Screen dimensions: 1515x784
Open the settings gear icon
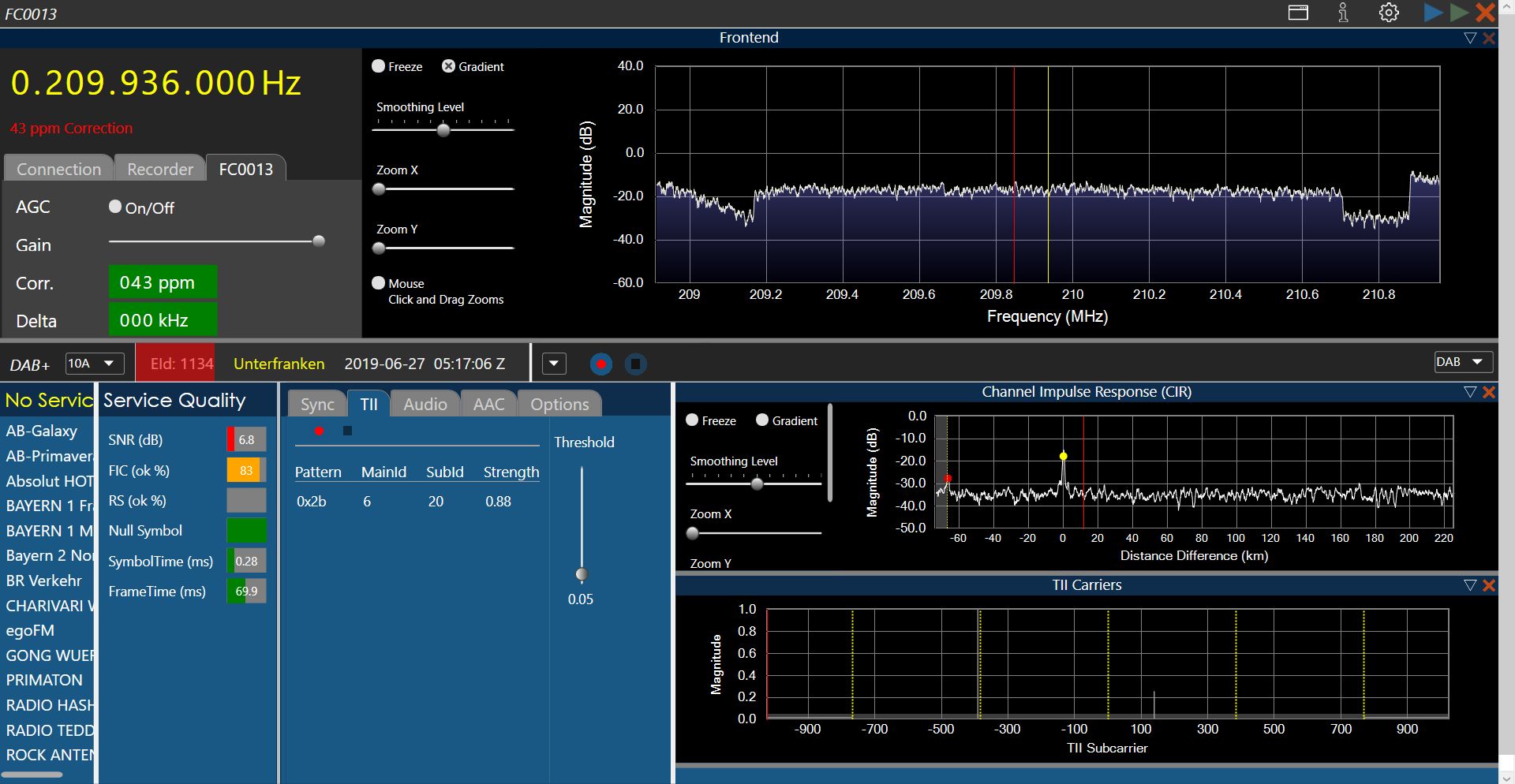point(1389,13)
